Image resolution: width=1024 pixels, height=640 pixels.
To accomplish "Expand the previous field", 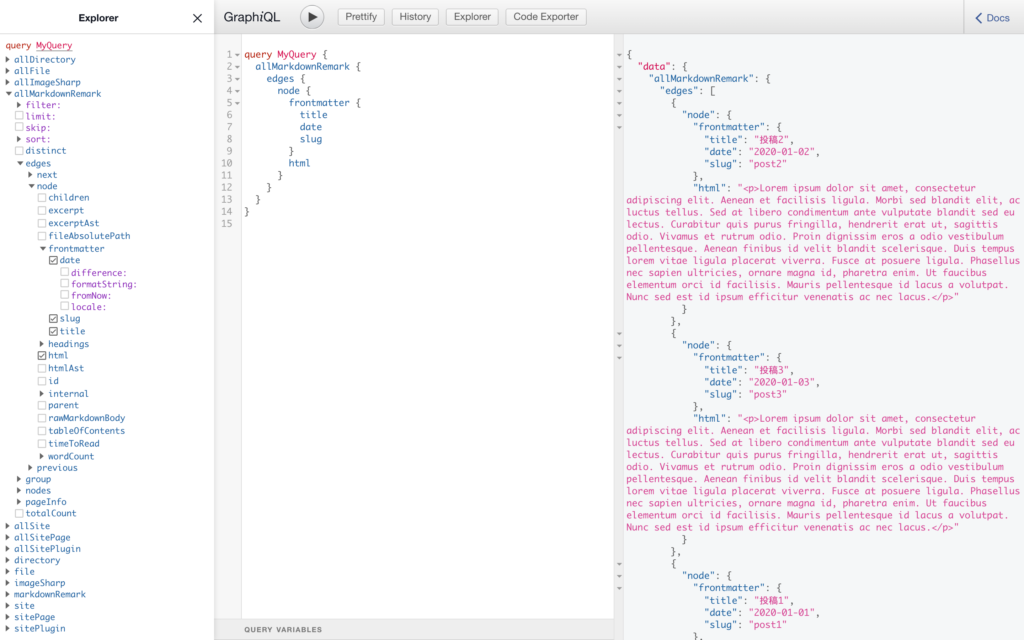I will coord(31,468).
